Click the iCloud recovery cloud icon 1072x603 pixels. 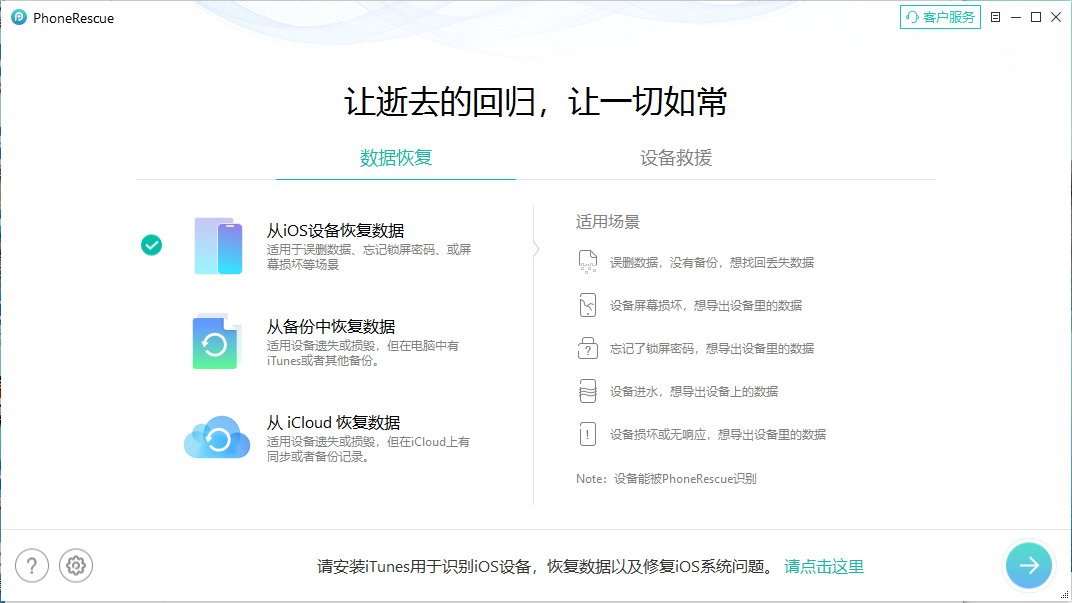(x=216, y=438)
